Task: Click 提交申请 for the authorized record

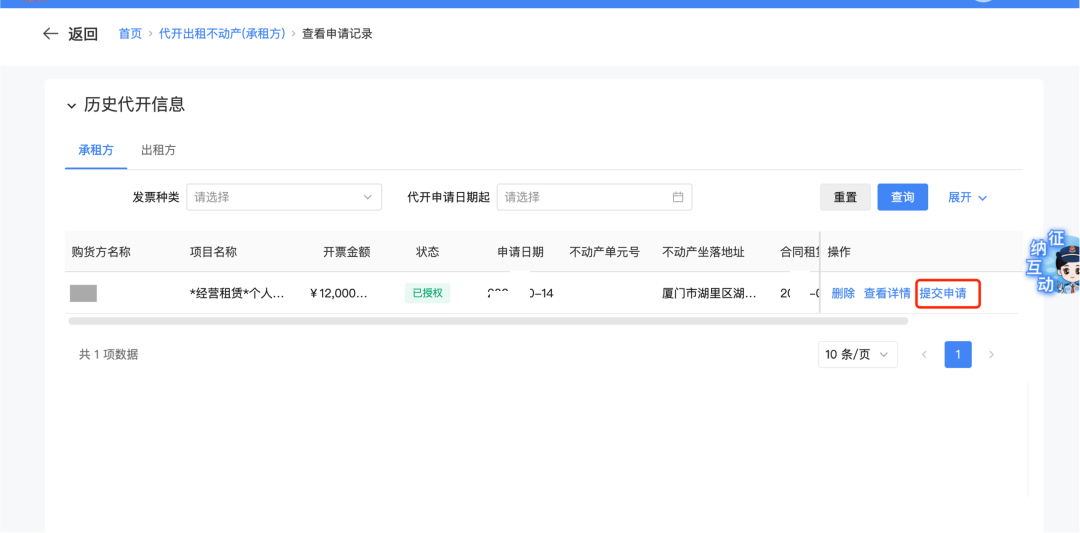Action: coord(943,293)
